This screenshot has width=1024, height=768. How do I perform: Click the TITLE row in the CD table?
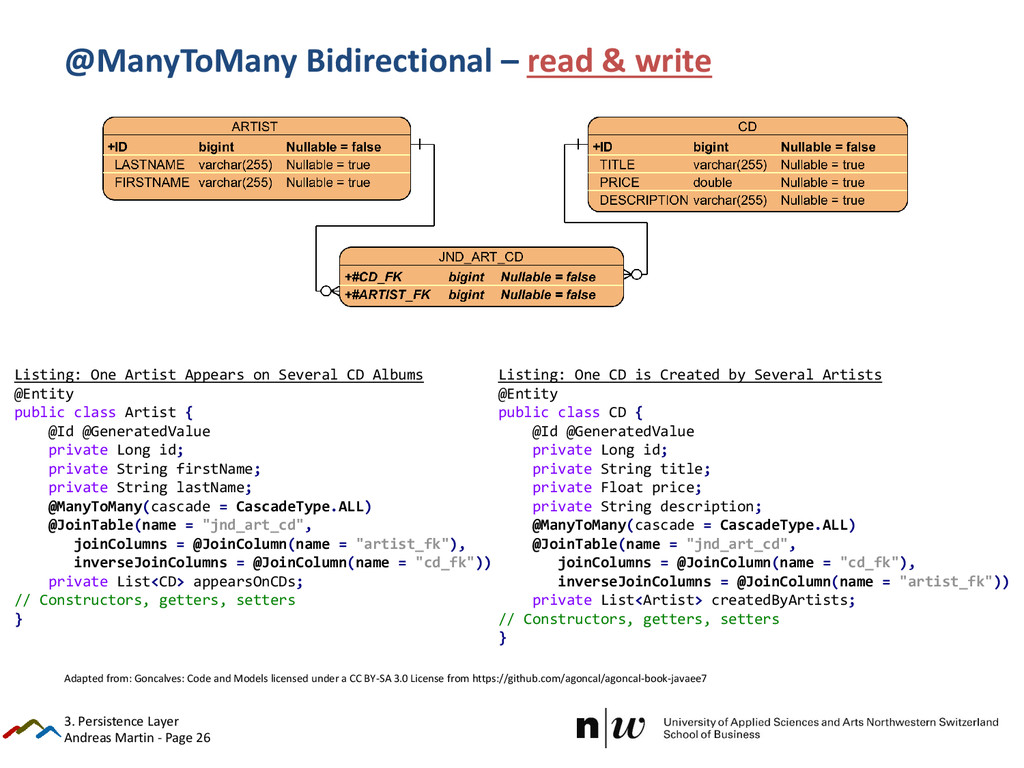click(x=747, y=165)
